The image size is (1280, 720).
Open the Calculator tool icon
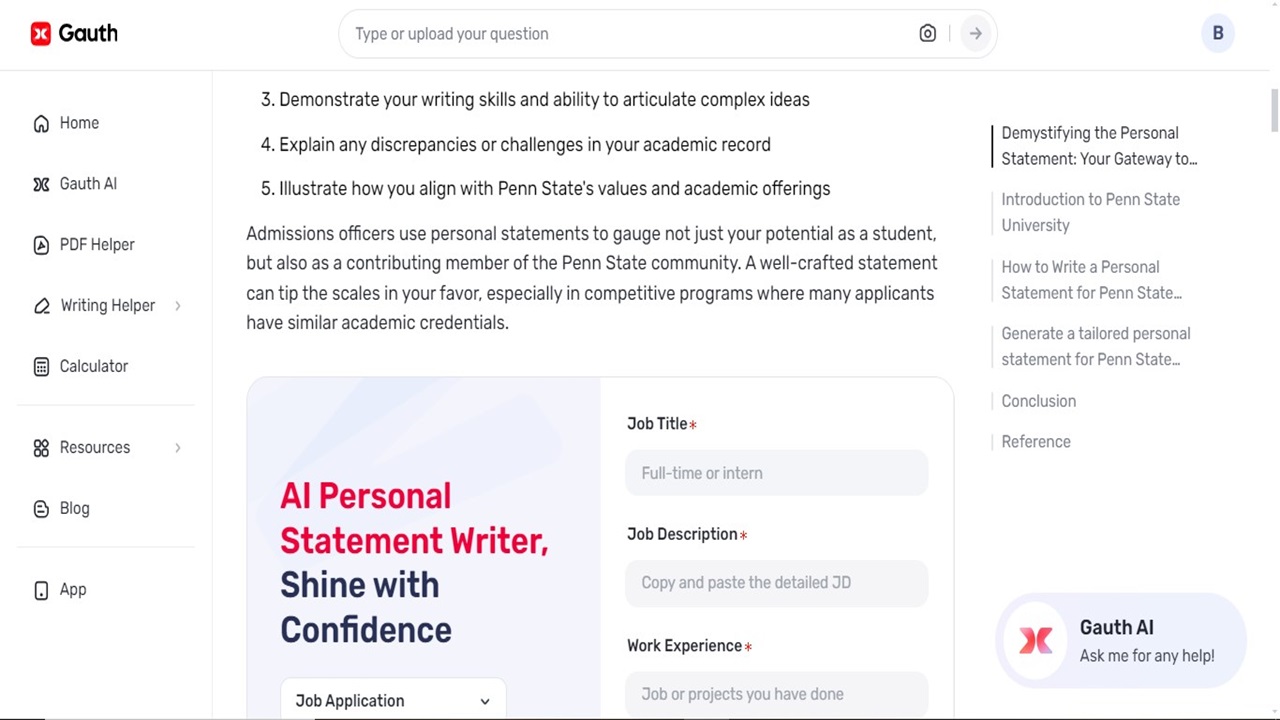point(41,366)
